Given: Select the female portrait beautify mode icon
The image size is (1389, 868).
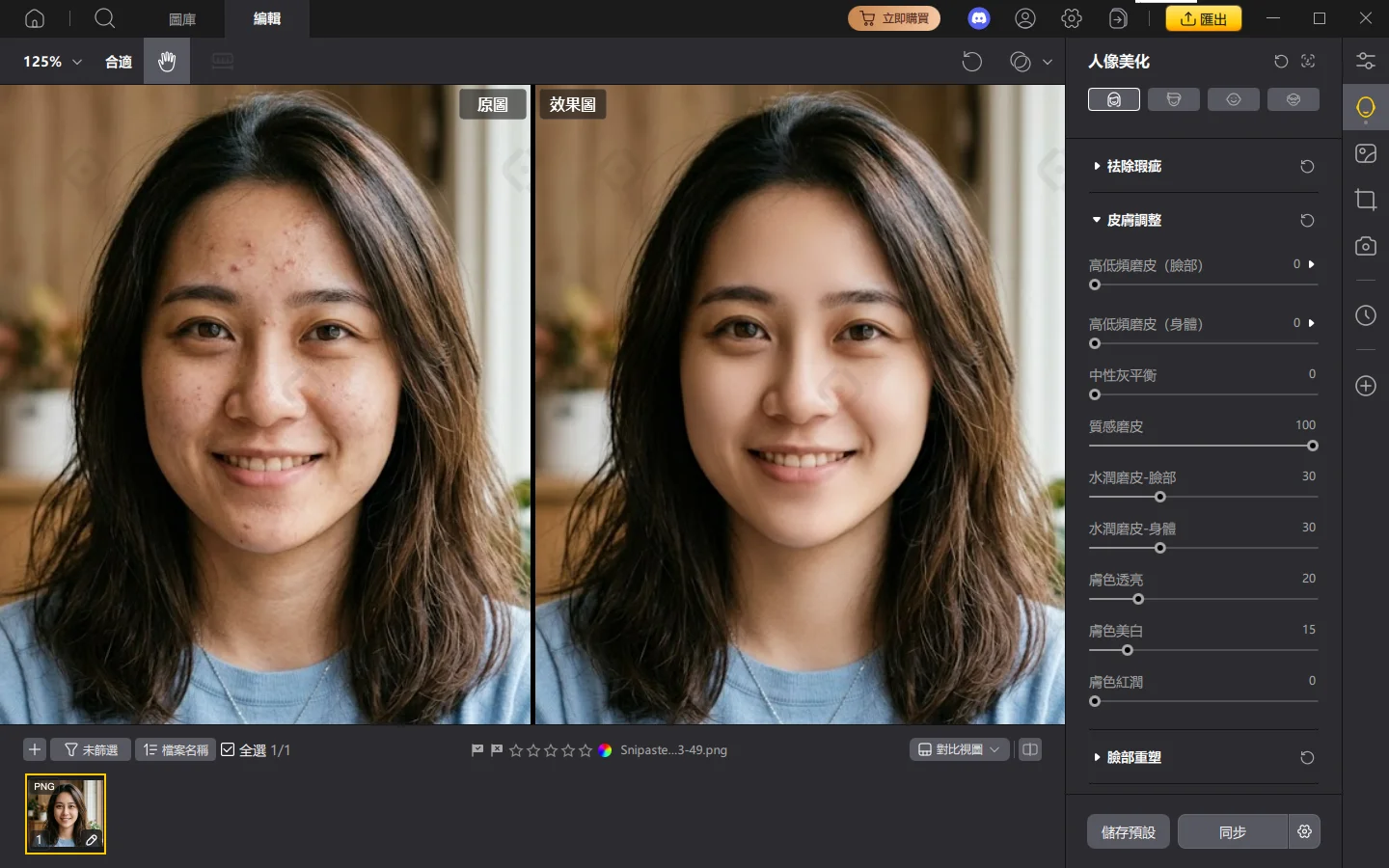Looking at the screenshot, I should [x=1113, y=98].
